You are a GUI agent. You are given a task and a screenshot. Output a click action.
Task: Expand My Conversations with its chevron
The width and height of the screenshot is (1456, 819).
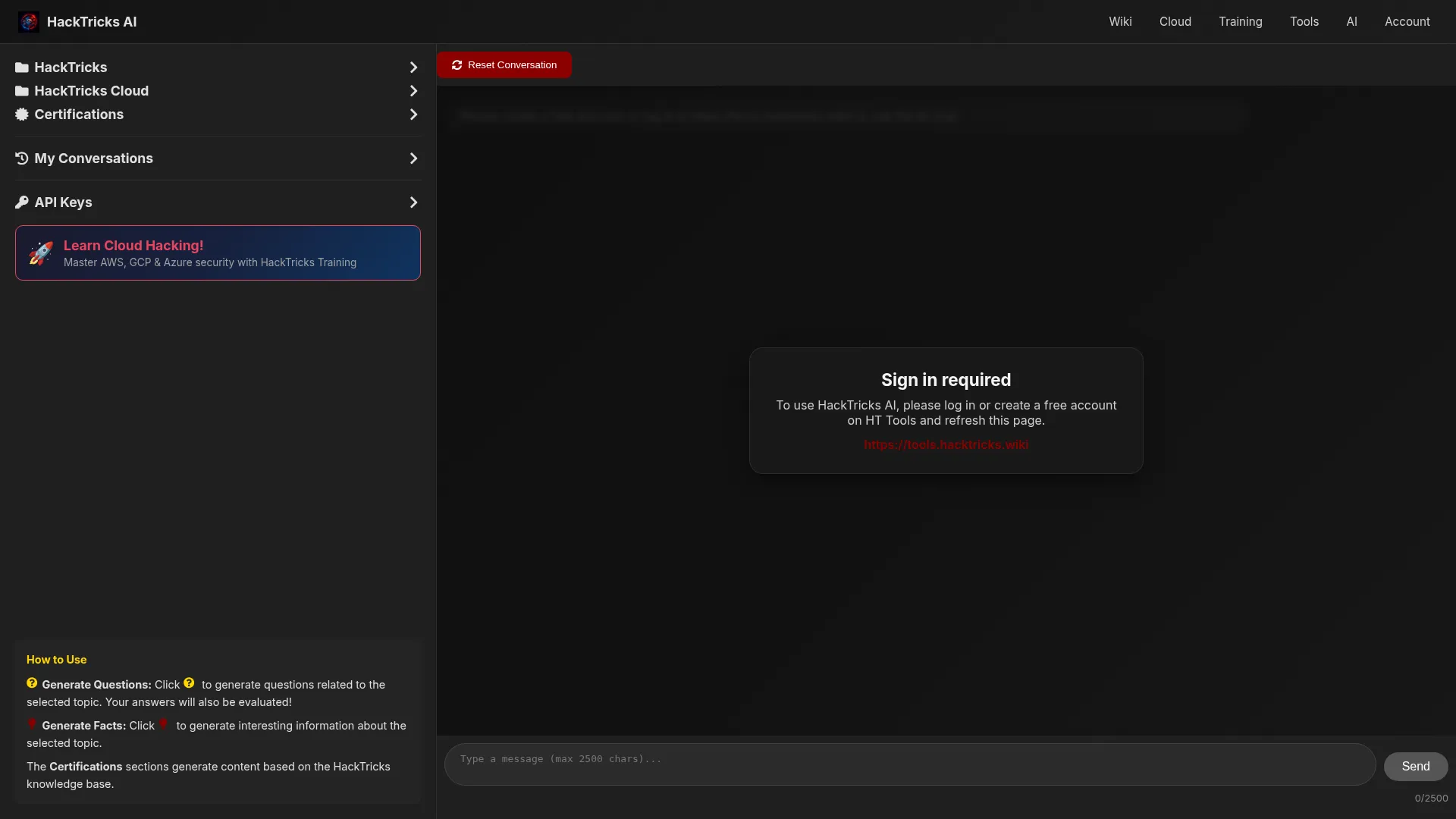413,158
